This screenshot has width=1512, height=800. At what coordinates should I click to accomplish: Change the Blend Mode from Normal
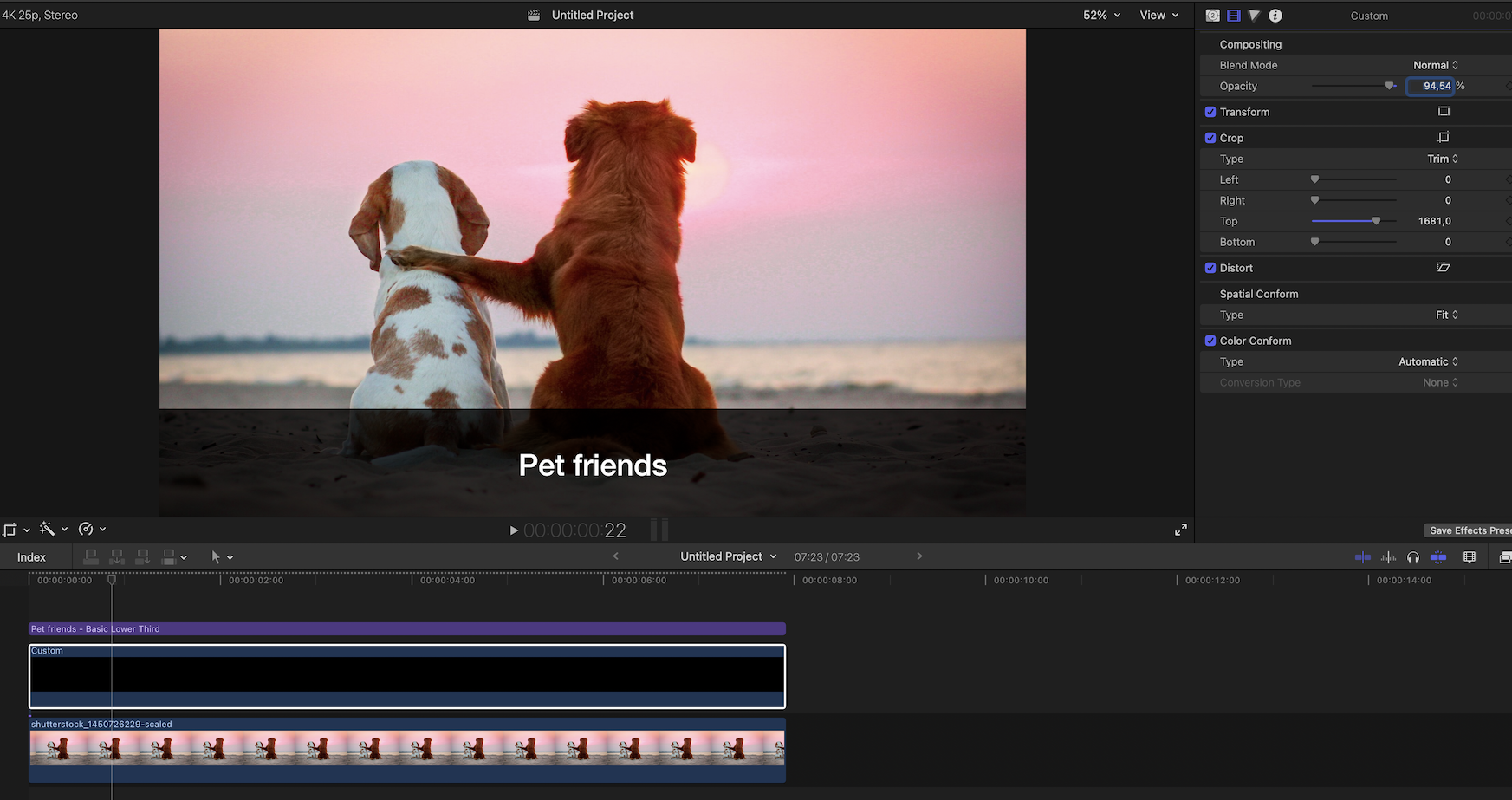(x=1436, y=65)
